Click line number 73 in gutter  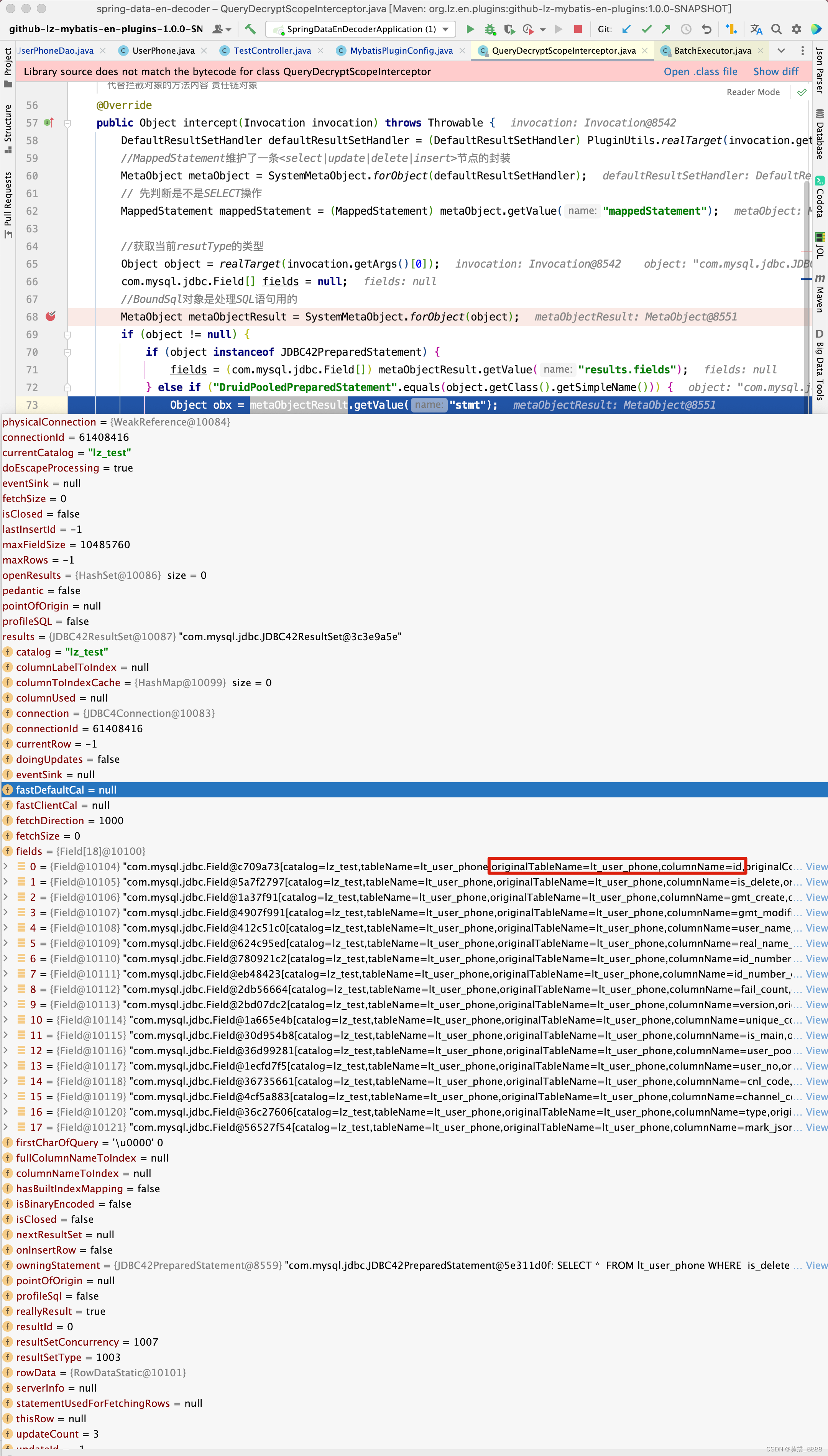click(32, 405)
